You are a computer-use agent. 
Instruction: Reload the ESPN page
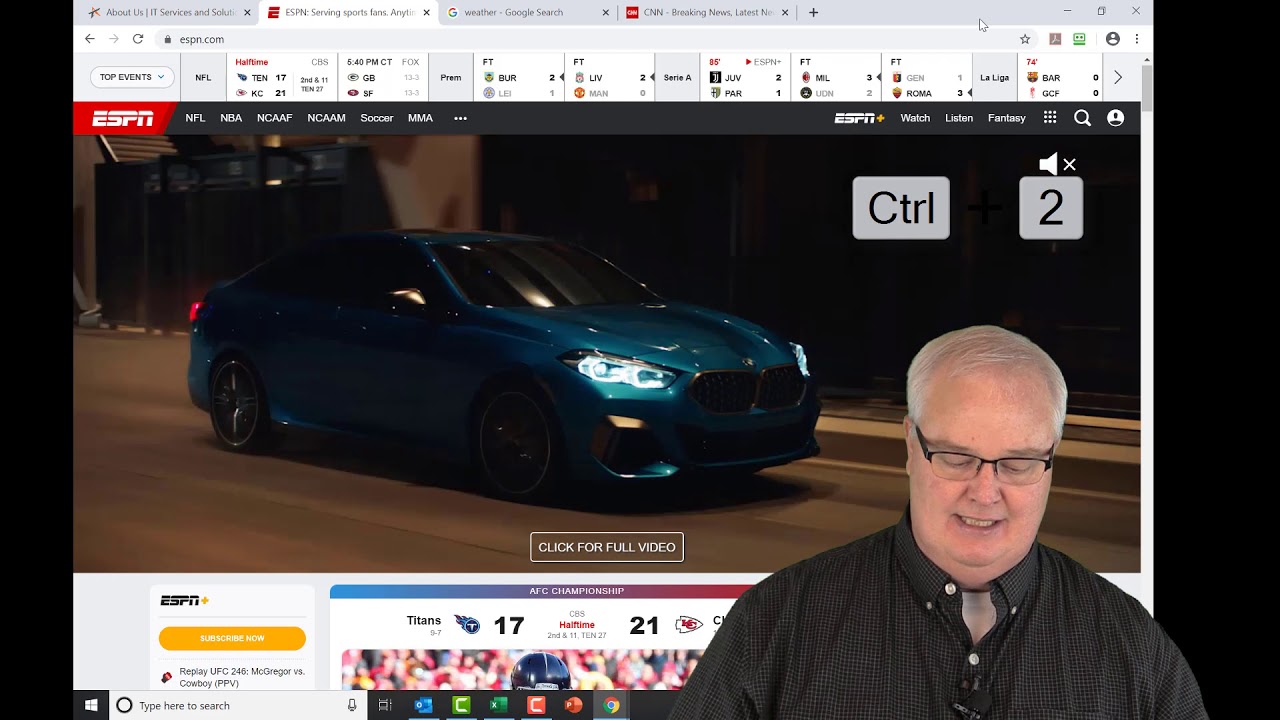pos(138,39)
